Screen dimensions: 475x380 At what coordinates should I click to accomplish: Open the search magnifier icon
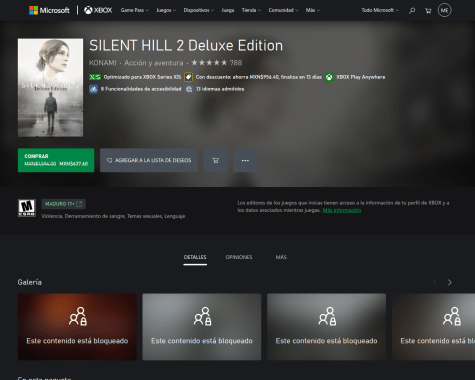[412, 11]
